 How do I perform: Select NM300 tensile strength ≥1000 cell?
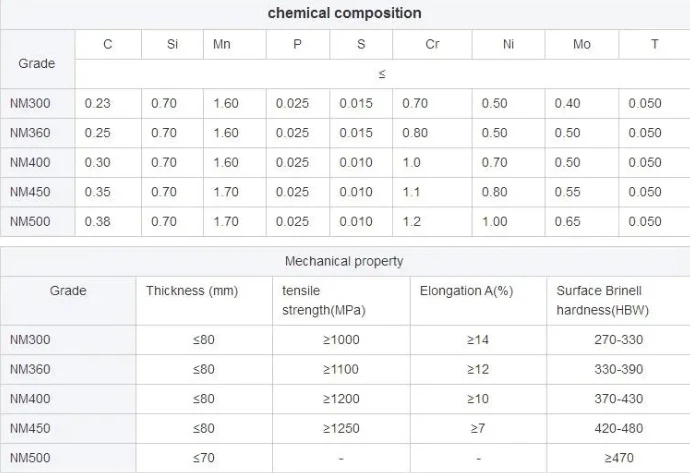(341, 340)
